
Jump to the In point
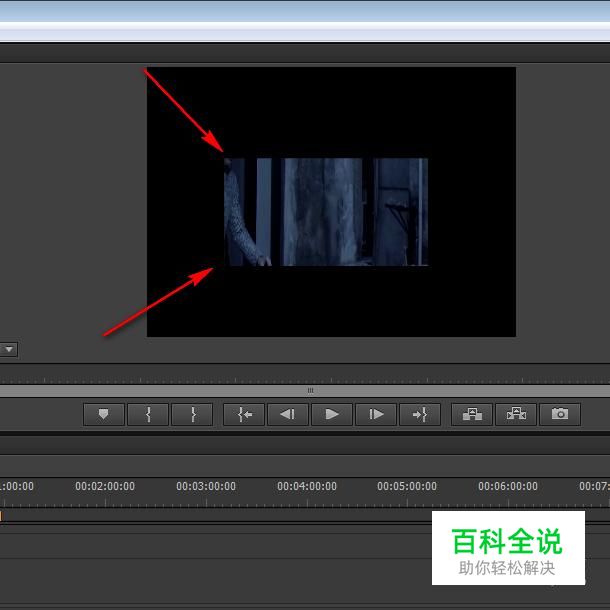244,414
